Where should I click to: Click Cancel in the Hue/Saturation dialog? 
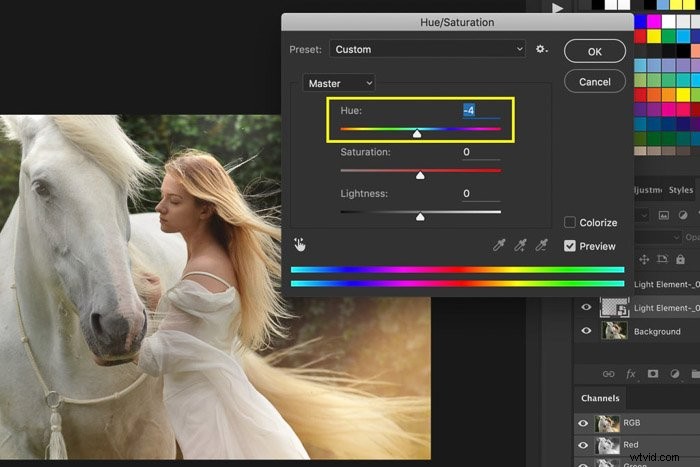click(595, 82)
